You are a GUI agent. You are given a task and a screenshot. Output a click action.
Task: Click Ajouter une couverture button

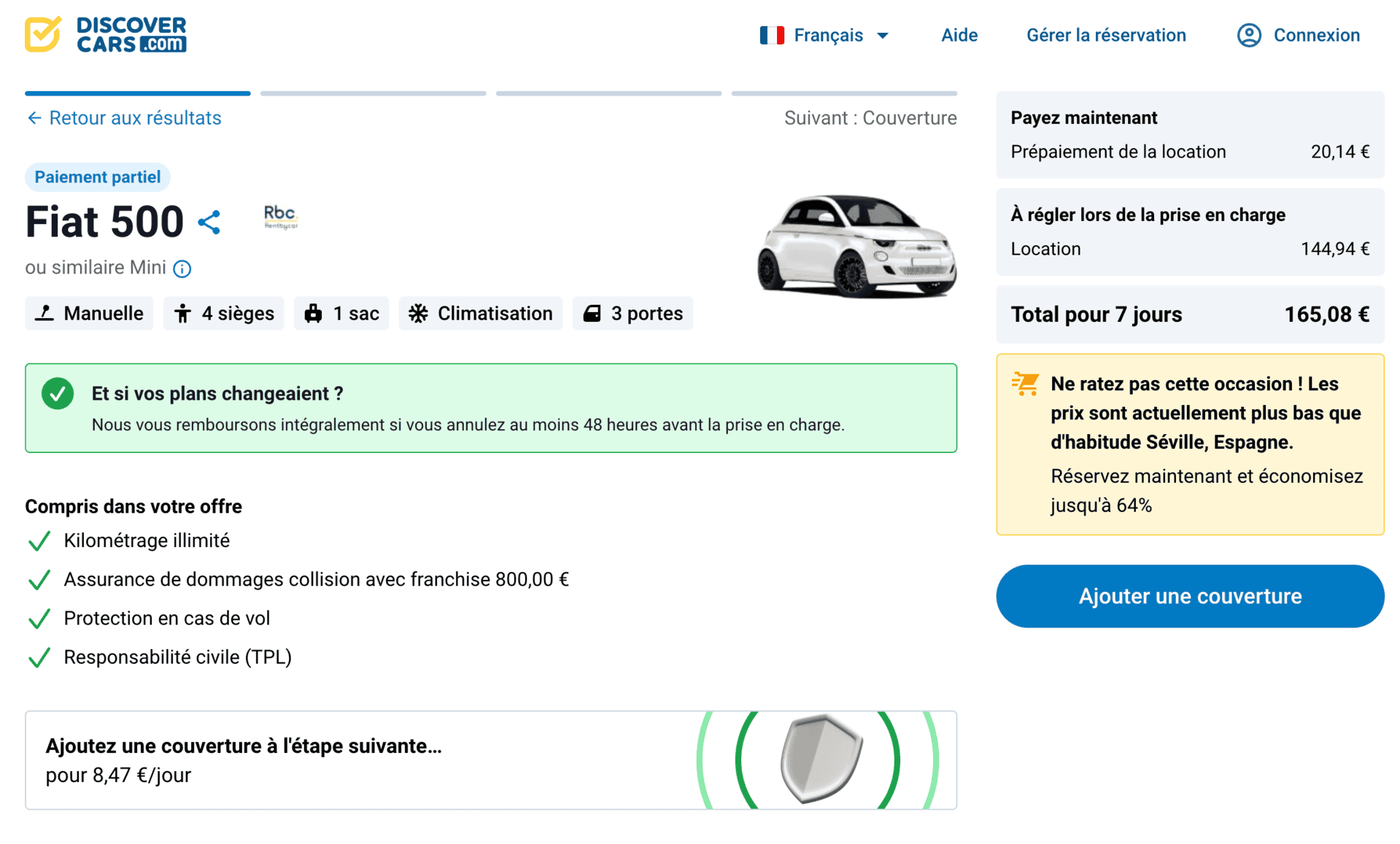point(1189,596)
